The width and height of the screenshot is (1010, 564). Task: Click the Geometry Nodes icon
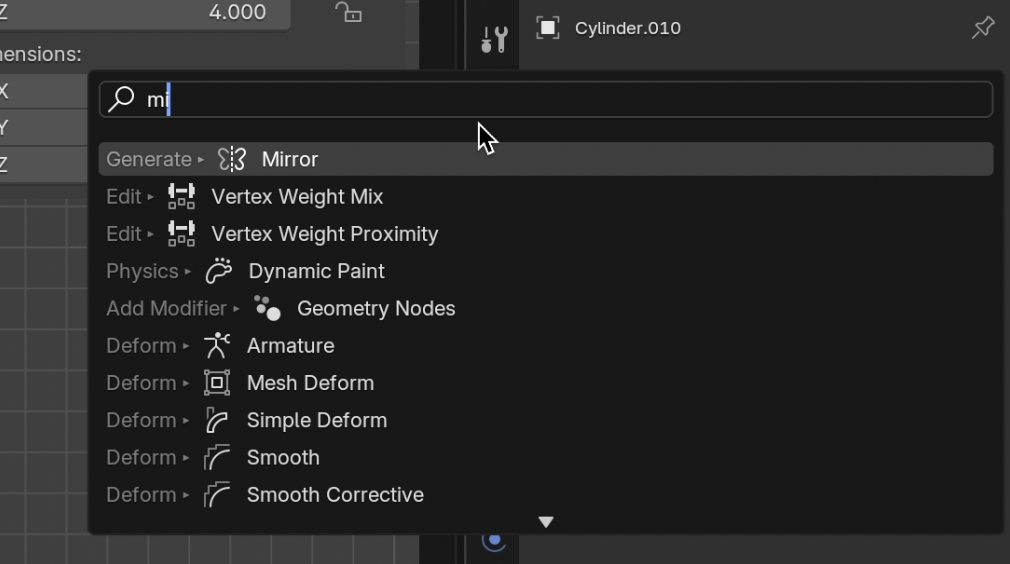click(267, 308)
